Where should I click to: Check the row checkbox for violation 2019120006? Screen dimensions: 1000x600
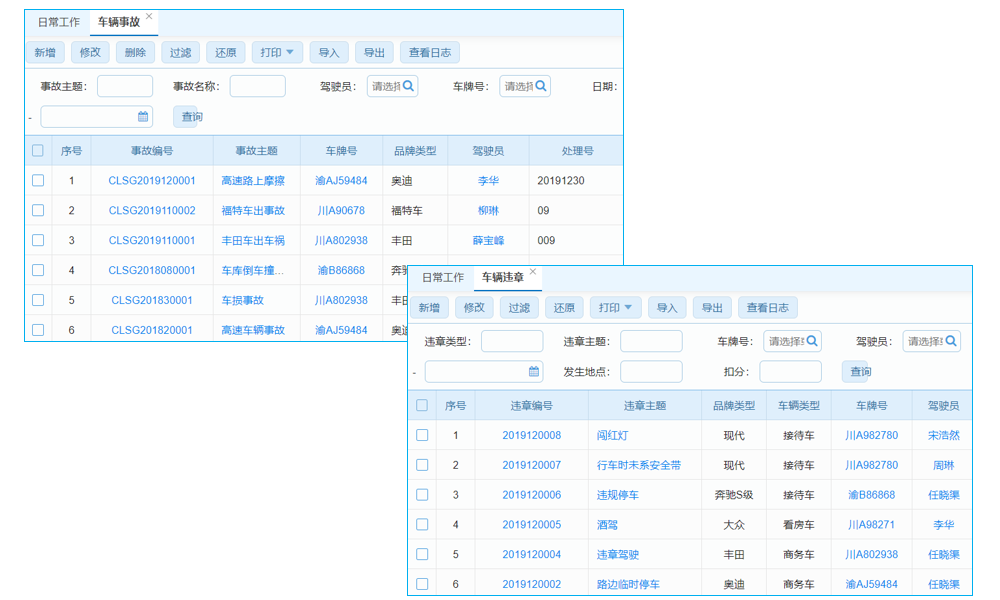[422, 494]
